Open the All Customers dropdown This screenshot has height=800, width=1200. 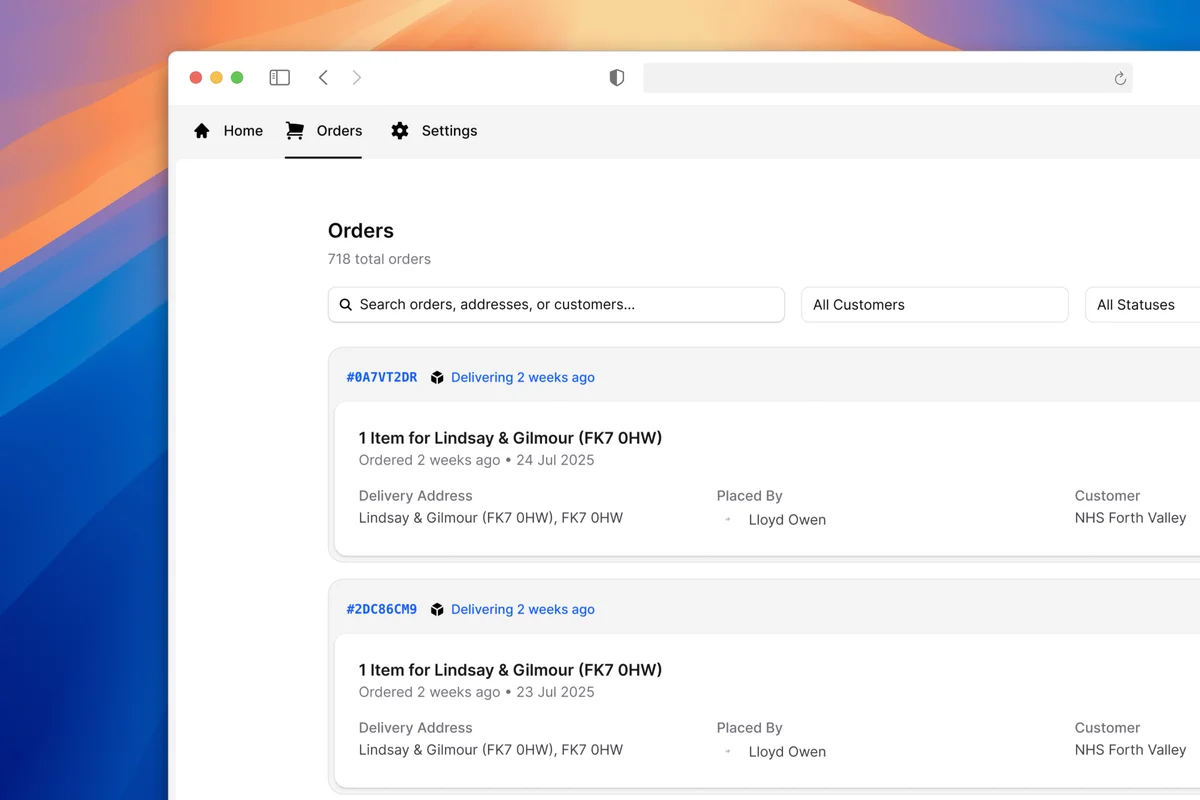coord(933,304)
